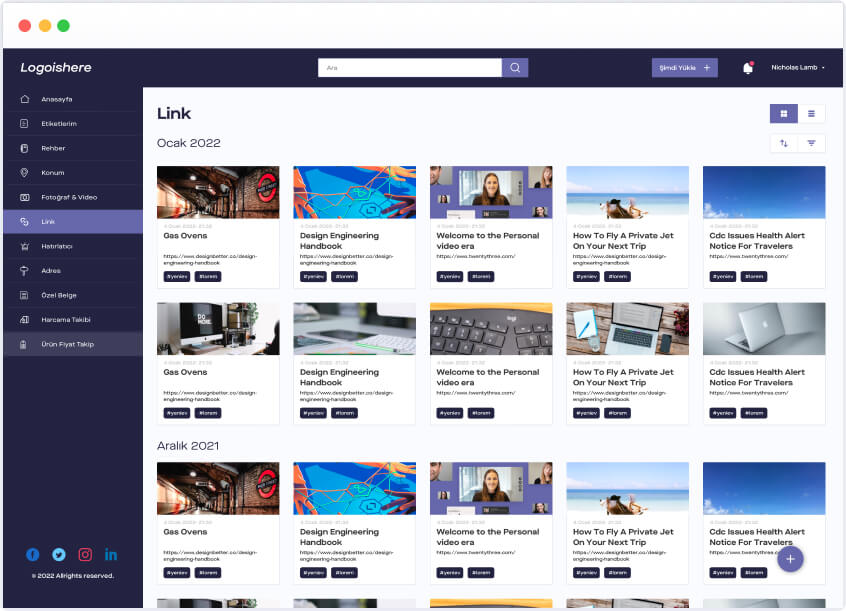Click the search magnifier button

[515, 68]
